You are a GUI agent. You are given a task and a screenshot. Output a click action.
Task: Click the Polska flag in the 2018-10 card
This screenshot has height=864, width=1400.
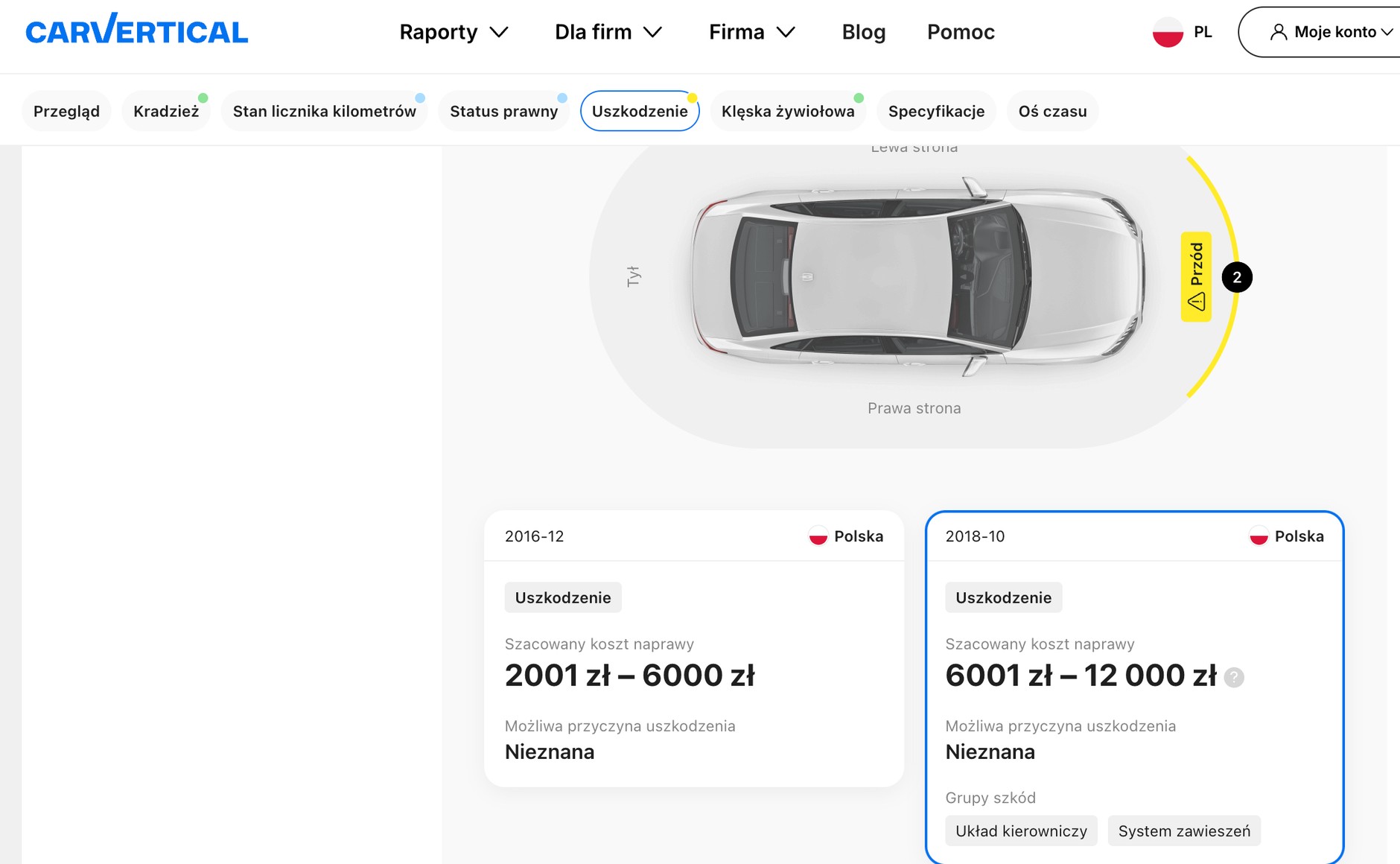[x=1259, y=536]
